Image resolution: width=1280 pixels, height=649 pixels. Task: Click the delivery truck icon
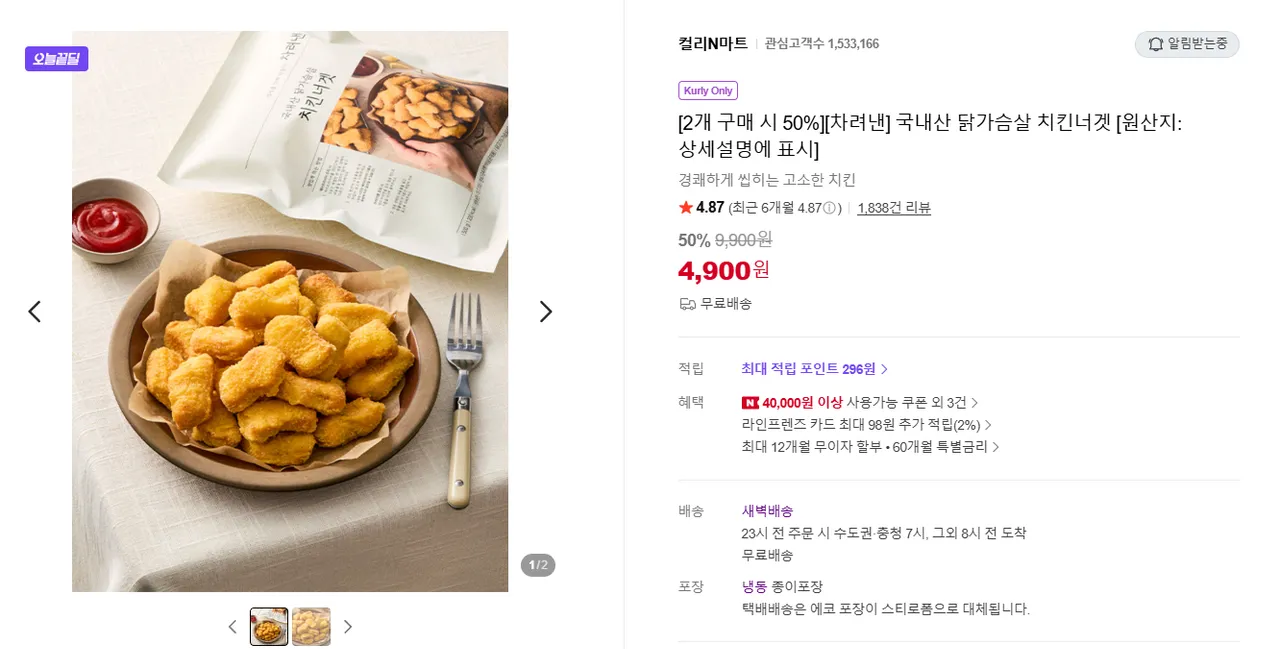[687, 304]
